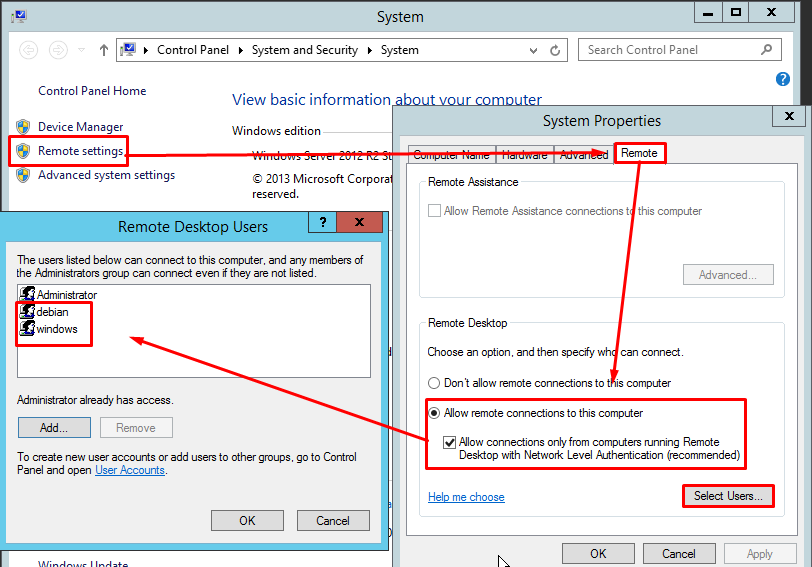Viewport: 812px width, 567px height.
Task: Expand the address bar history dropdown
Action: click(x=533, y=50)
